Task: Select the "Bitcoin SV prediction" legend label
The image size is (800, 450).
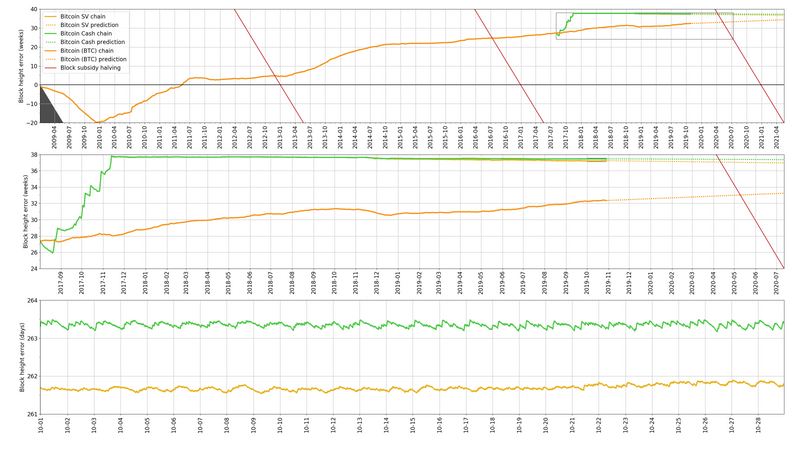Action: point(89,25)
